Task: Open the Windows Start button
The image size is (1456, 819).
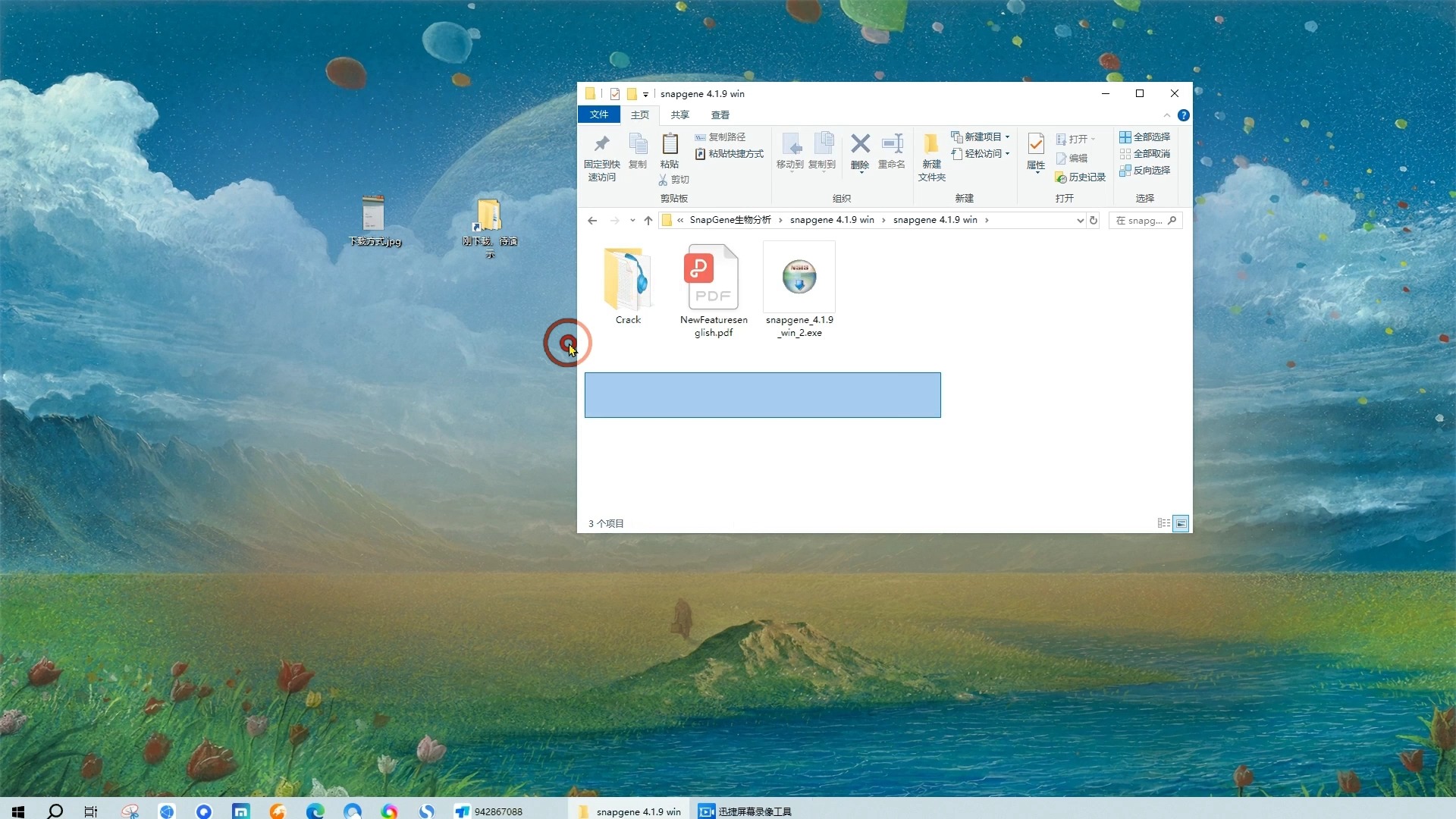Action: pyautogui.click(x=18, y=811)
